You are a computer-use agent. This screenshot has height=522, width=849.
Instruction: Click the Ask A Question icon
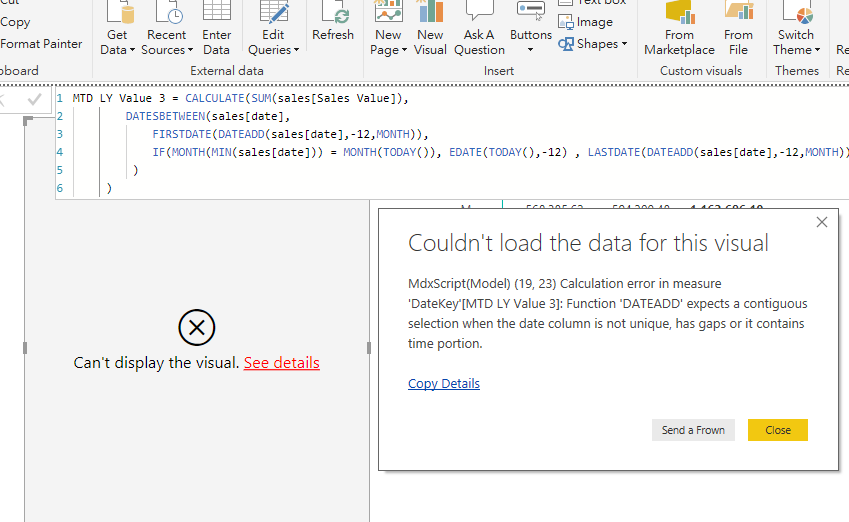479,10
